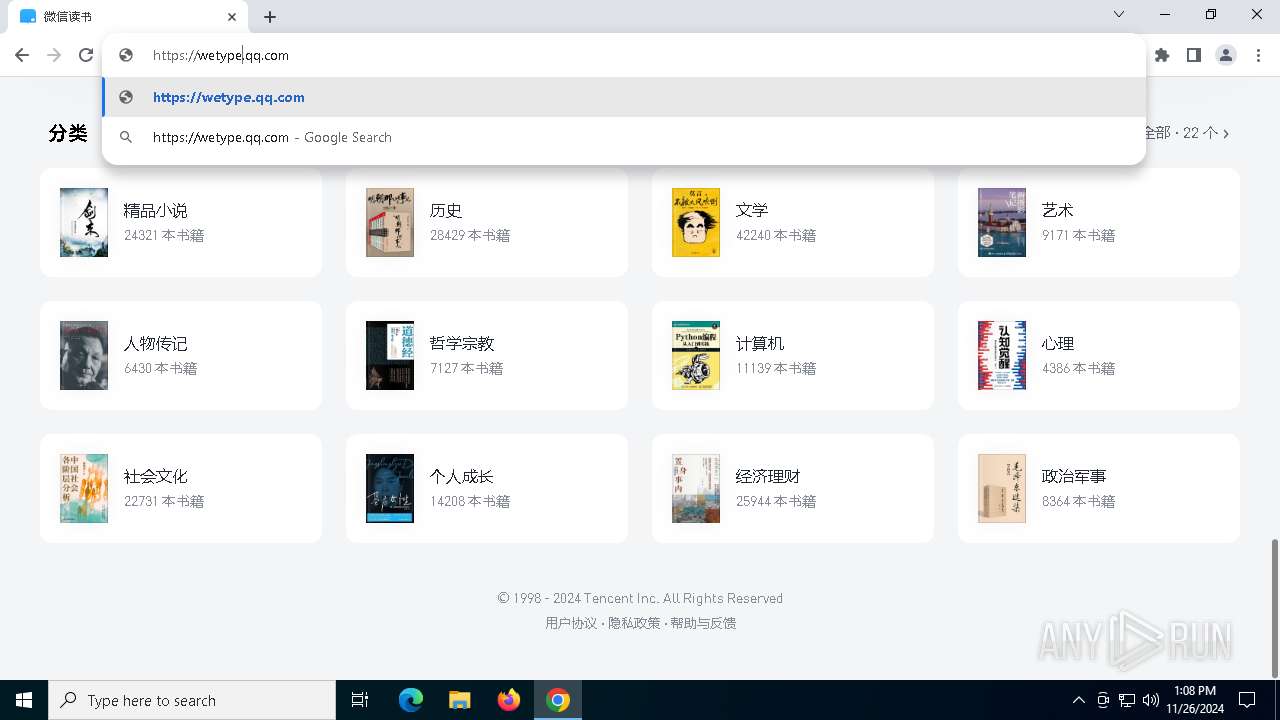Reload the page with the refresh icon
The image size is (1280, 720).
point(86,55)
